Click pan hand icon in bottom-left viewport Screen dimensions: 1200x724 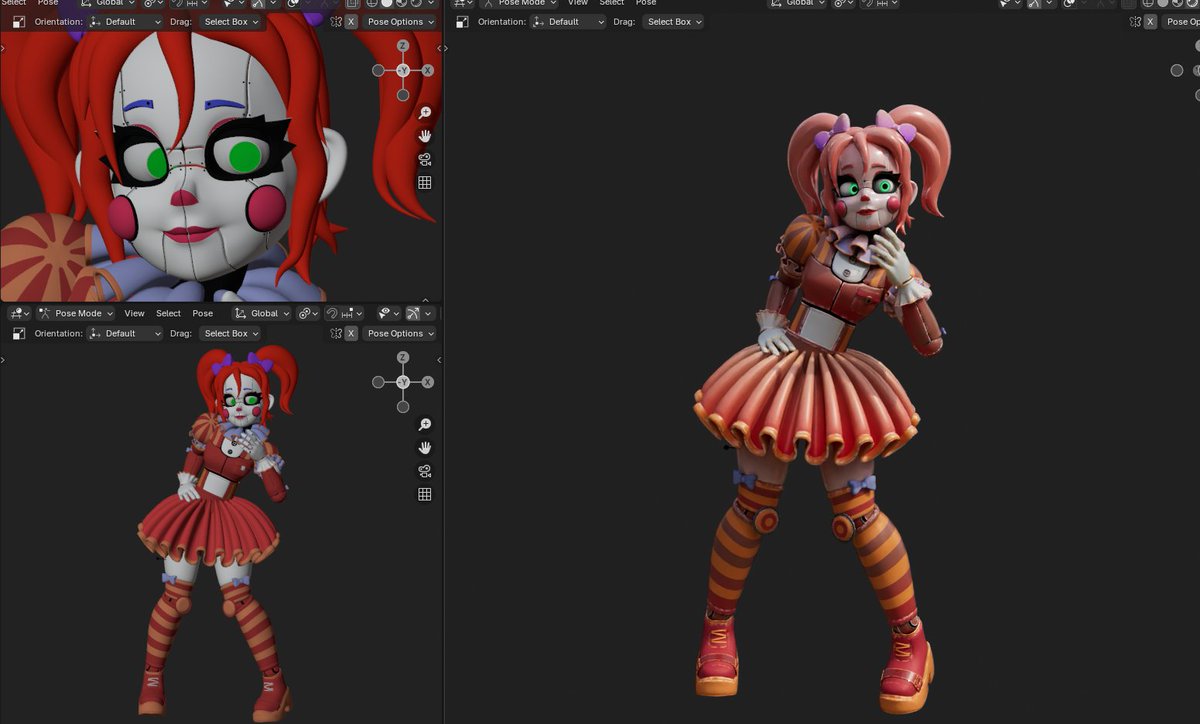(425, 447)
